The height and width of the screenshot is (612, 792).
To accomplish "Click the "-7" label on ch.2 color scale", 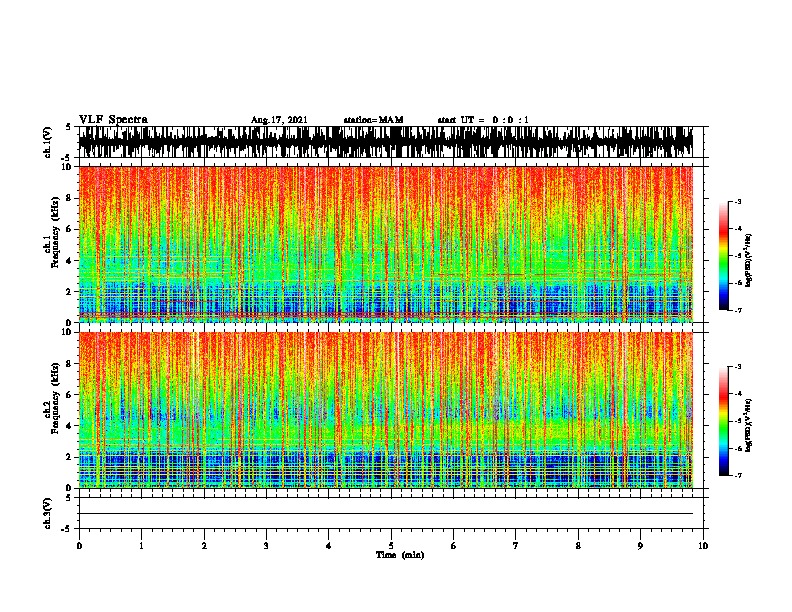I will pos(738,476).
